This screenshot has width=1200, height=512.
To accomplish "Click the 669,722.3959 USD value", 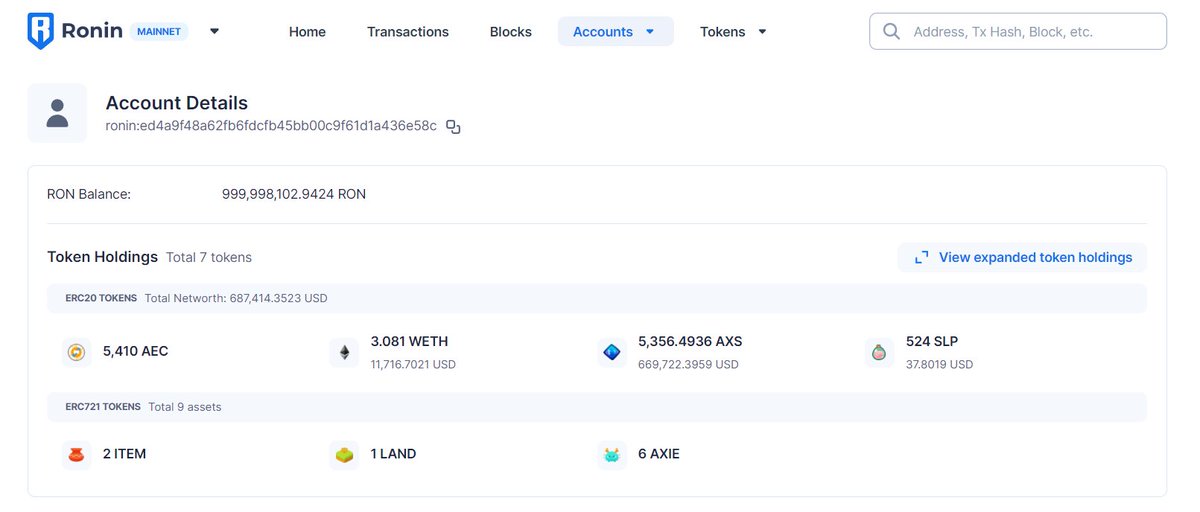I will tap(688, 365).
